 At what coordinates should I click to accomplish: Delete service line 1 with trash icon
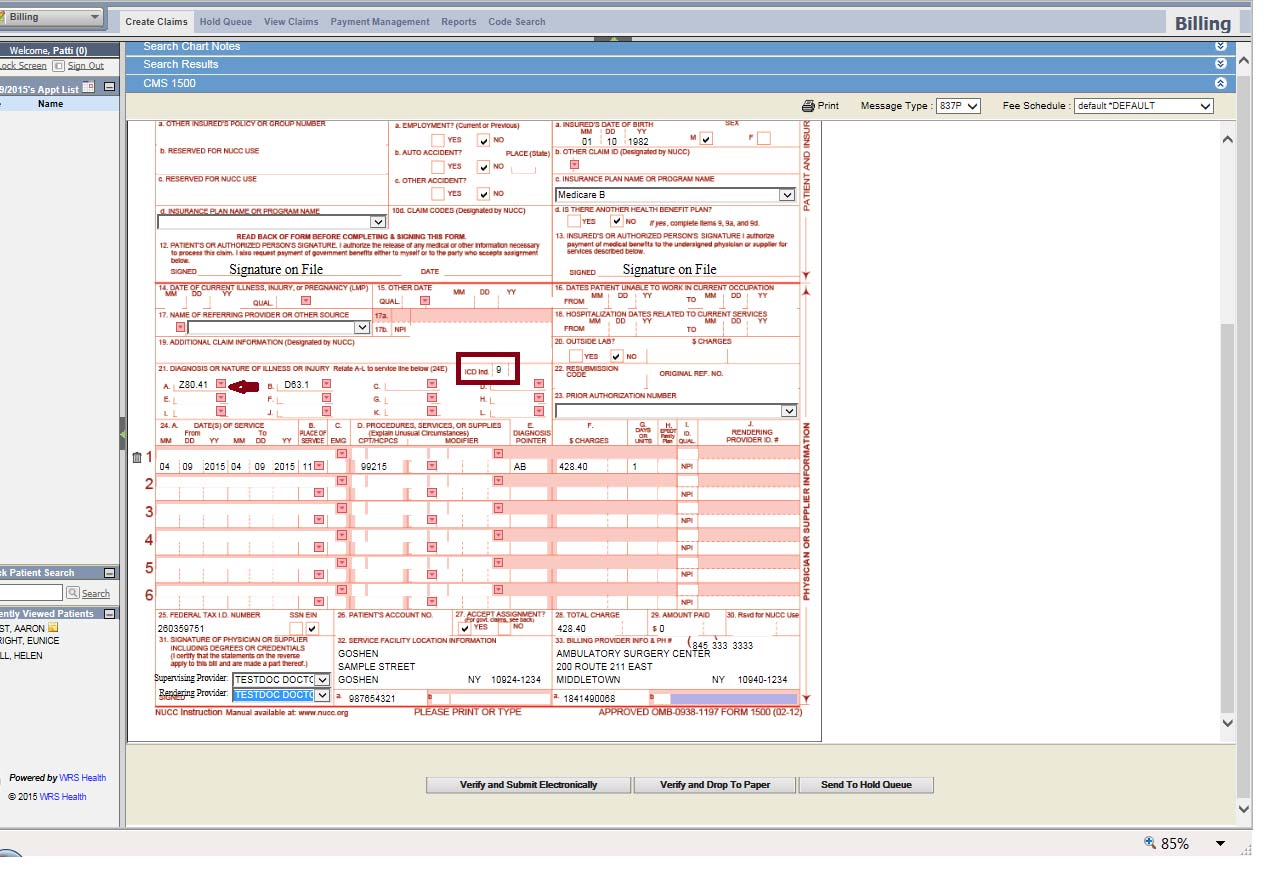[x=137, y=458]
